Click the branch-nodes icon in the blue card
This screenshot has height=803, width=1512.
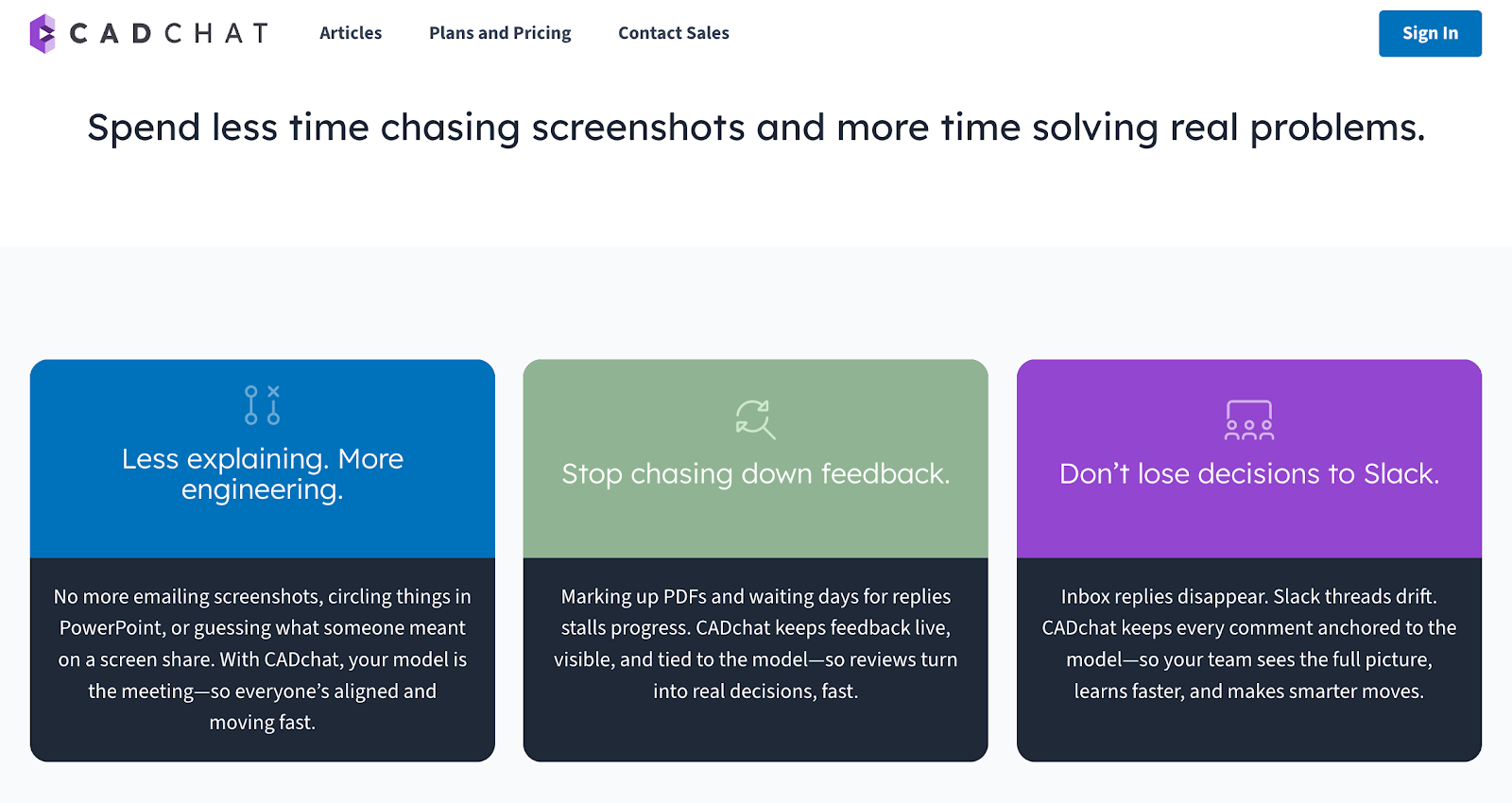tap(263, 404)
